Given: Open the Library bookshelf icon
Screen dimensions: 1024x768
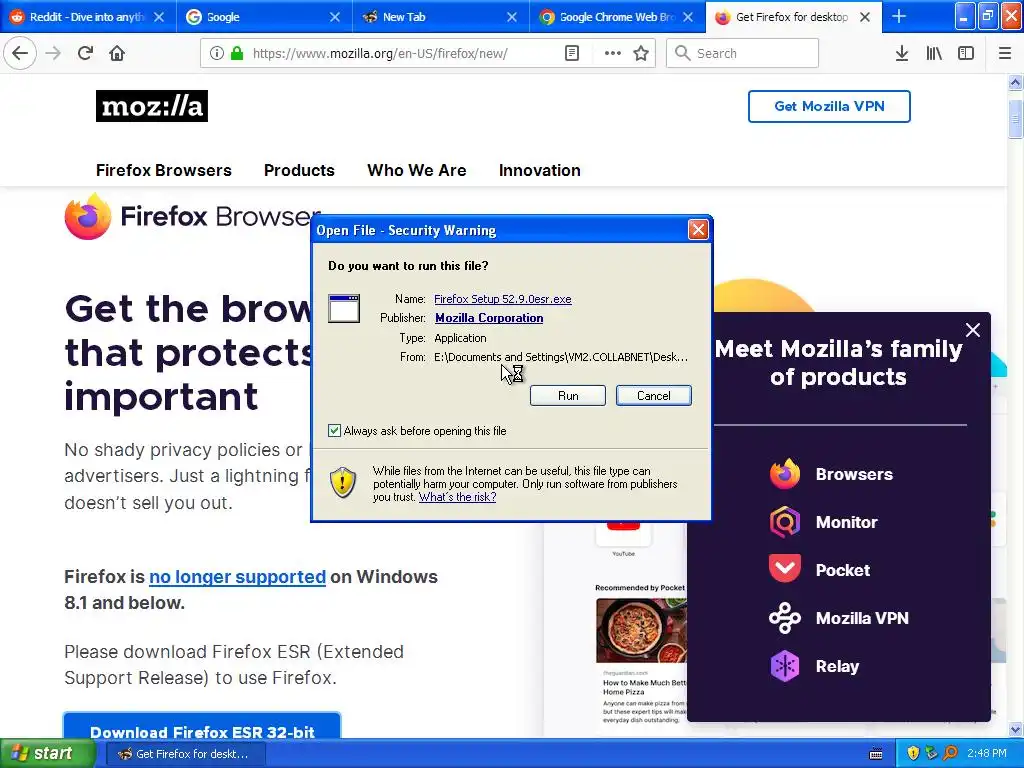Looking at the screenshot, I should [934, 53].
